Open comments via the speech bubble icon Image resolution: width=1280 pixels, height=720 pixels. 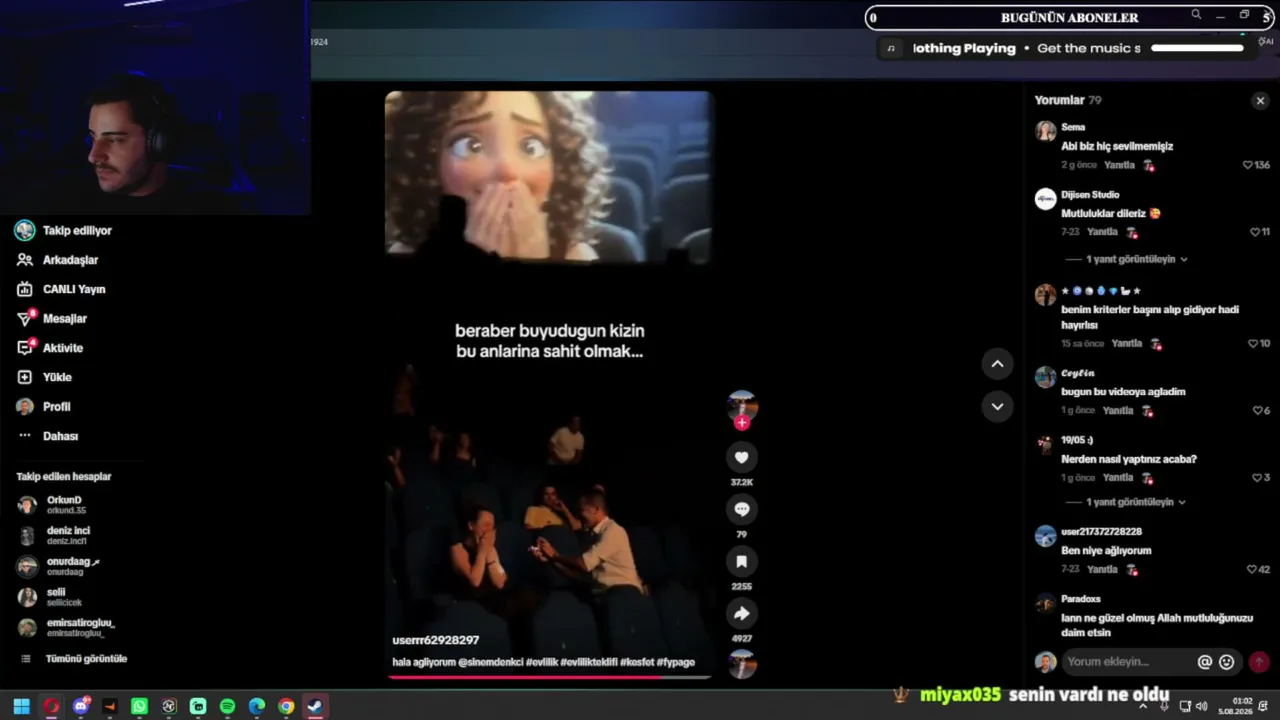click(741, 509)
